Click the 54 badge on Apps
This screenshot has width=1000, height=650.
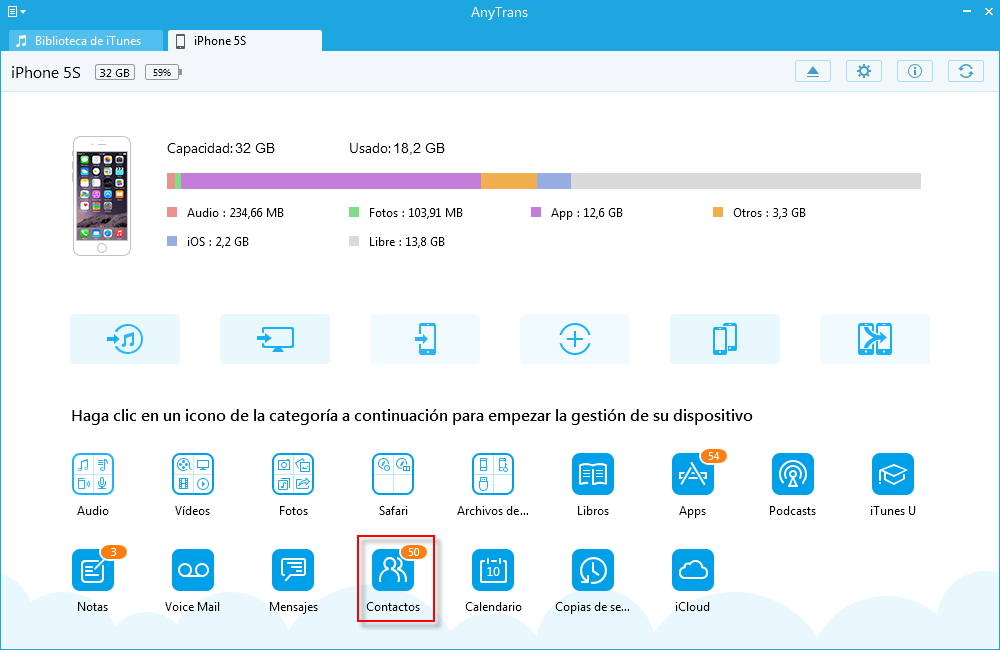714,456
